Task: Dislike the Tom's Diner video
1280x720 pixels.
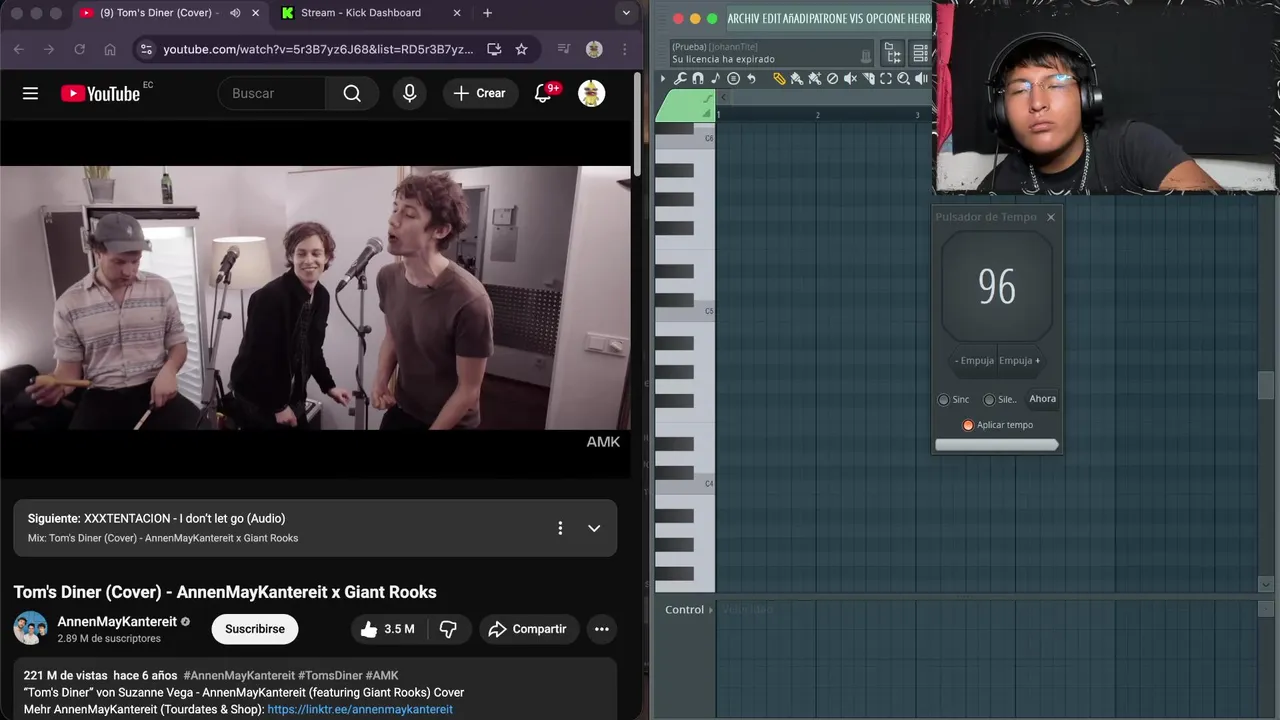Action: pos(448,629)
